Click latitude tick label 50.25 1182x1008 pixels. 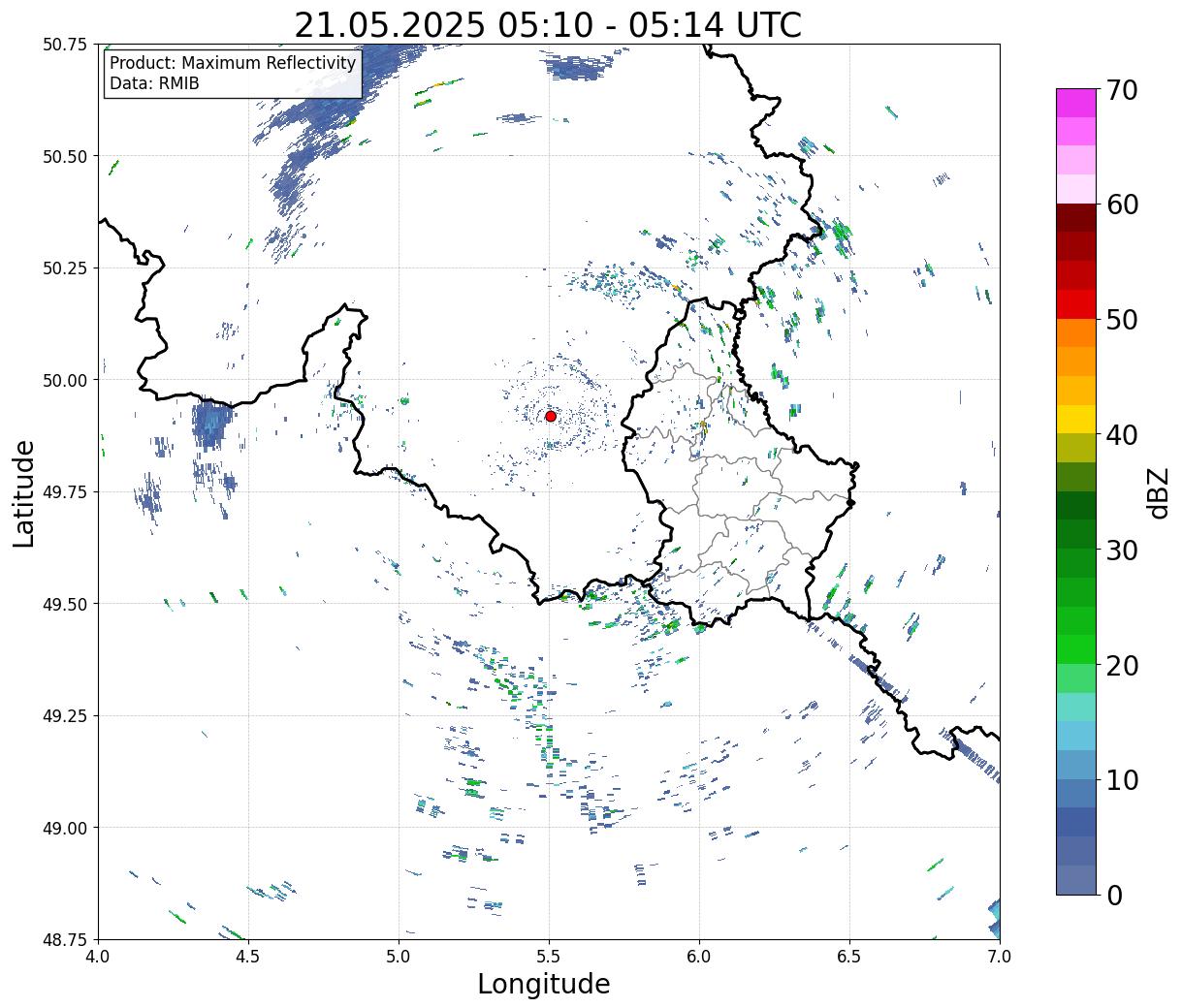click(x=65, y=268)
